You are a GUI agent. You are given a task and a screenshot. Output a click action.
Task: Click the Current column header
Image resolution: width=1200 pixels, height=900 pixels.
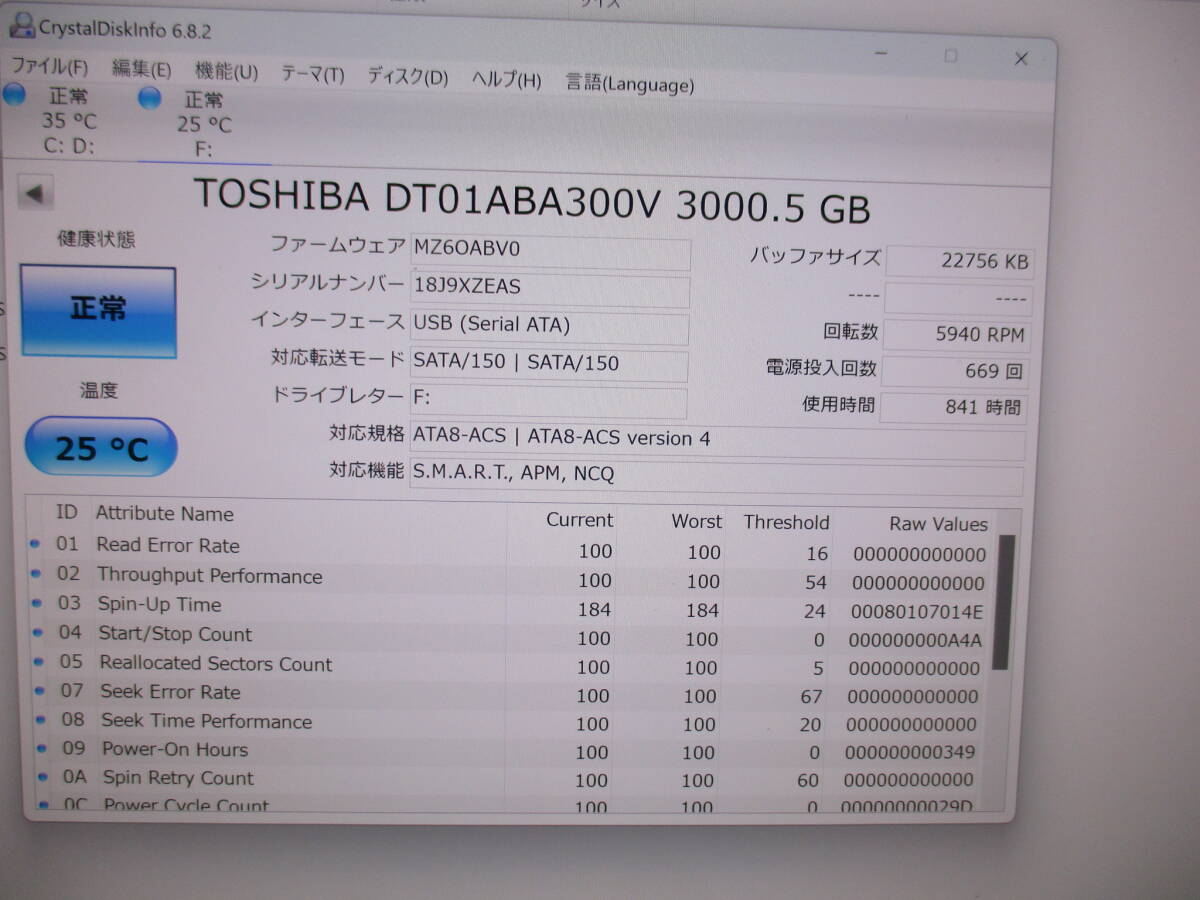[579, 520]
